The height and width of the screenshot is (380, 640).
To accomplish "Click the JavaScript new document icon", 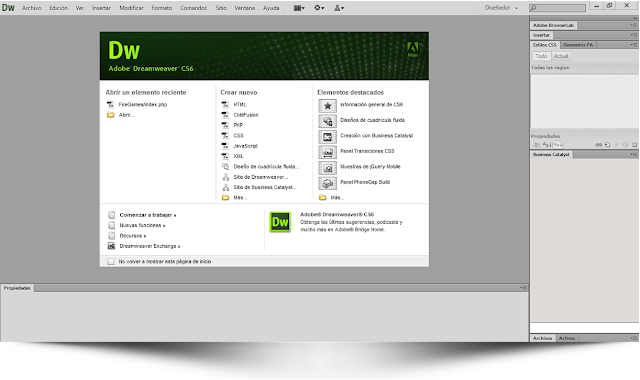I will [x=225, y=146].
